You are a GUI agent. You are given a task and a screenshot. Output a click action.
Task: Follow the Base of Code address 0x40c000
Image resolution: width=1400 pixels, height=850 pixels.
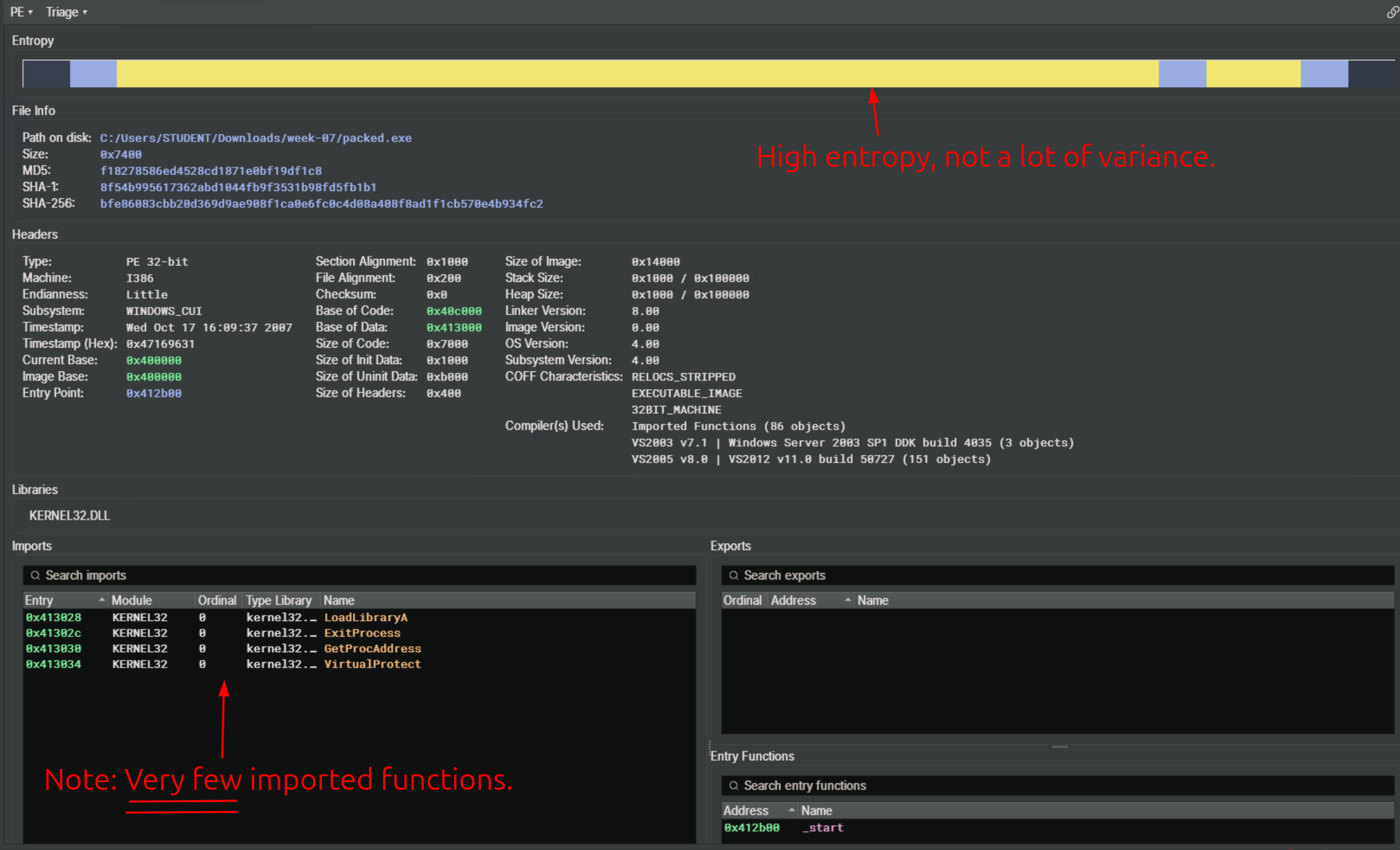point(454,311)
